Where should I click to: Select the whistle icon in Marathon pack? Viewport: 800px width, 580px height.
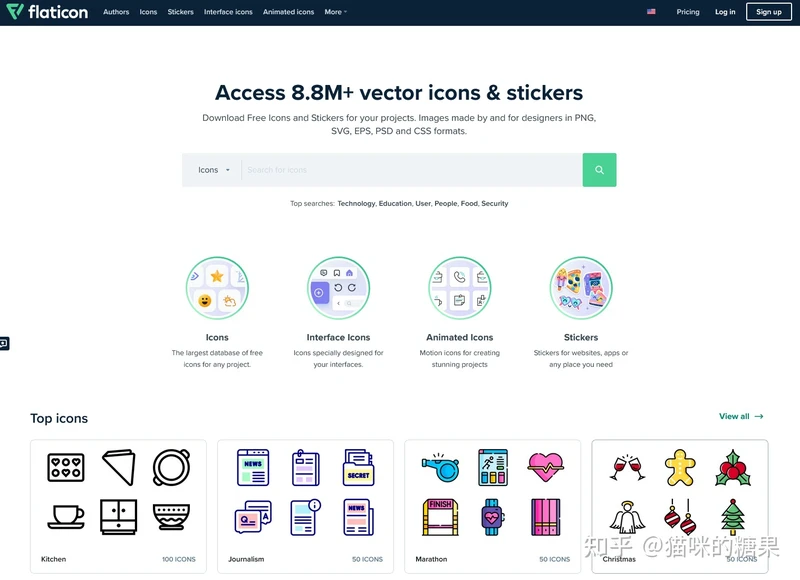coord(440,467)
